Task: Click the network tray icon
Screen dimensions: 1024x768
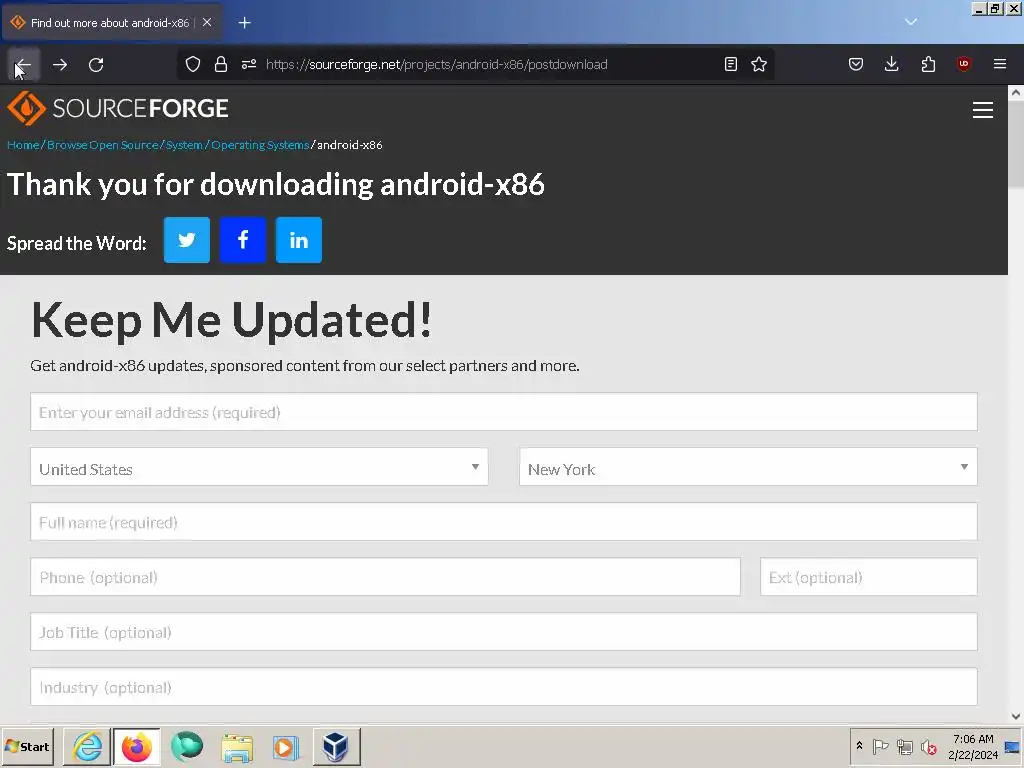Action: click(904, 746)
